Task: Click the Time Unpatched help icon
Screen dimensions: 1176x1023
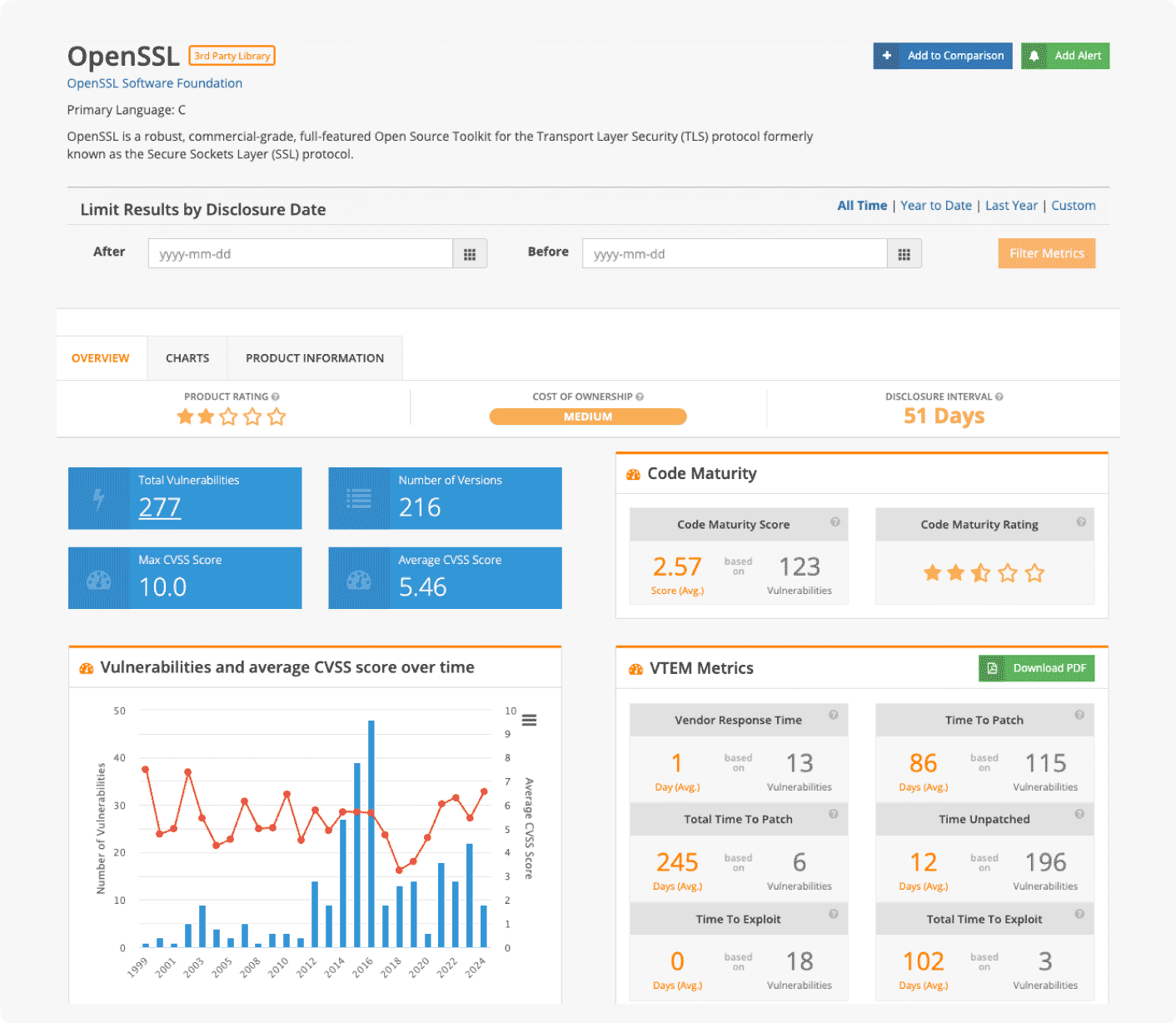Action: click(1079, 814)
